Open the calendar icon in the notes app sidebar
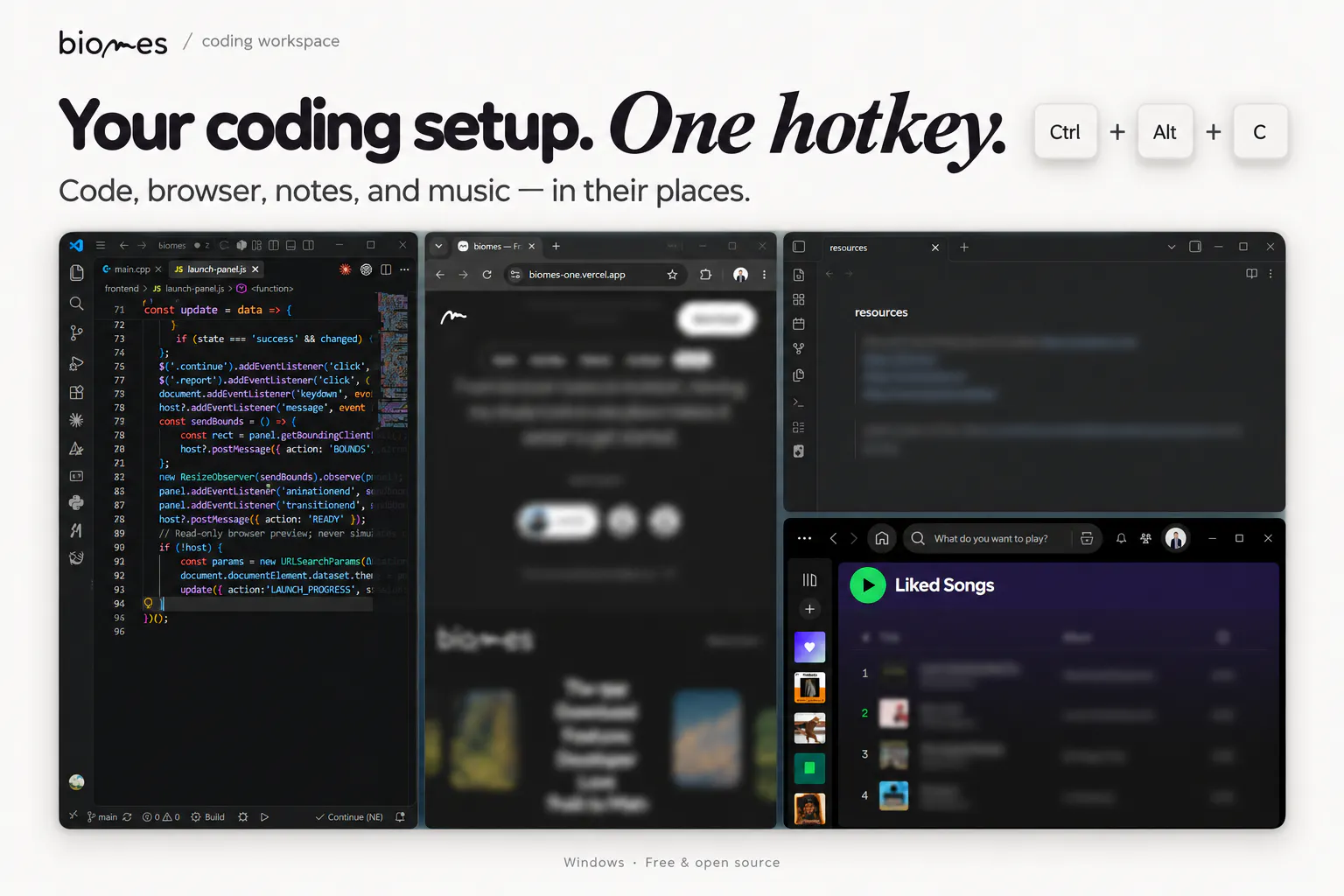This screenshot has height=896, width=1344. tap(799, 324)
